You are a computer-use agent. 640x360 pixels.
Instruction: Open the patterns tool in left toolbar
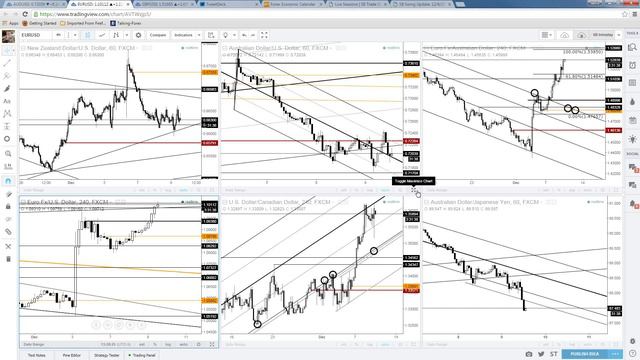pos(7,113)
